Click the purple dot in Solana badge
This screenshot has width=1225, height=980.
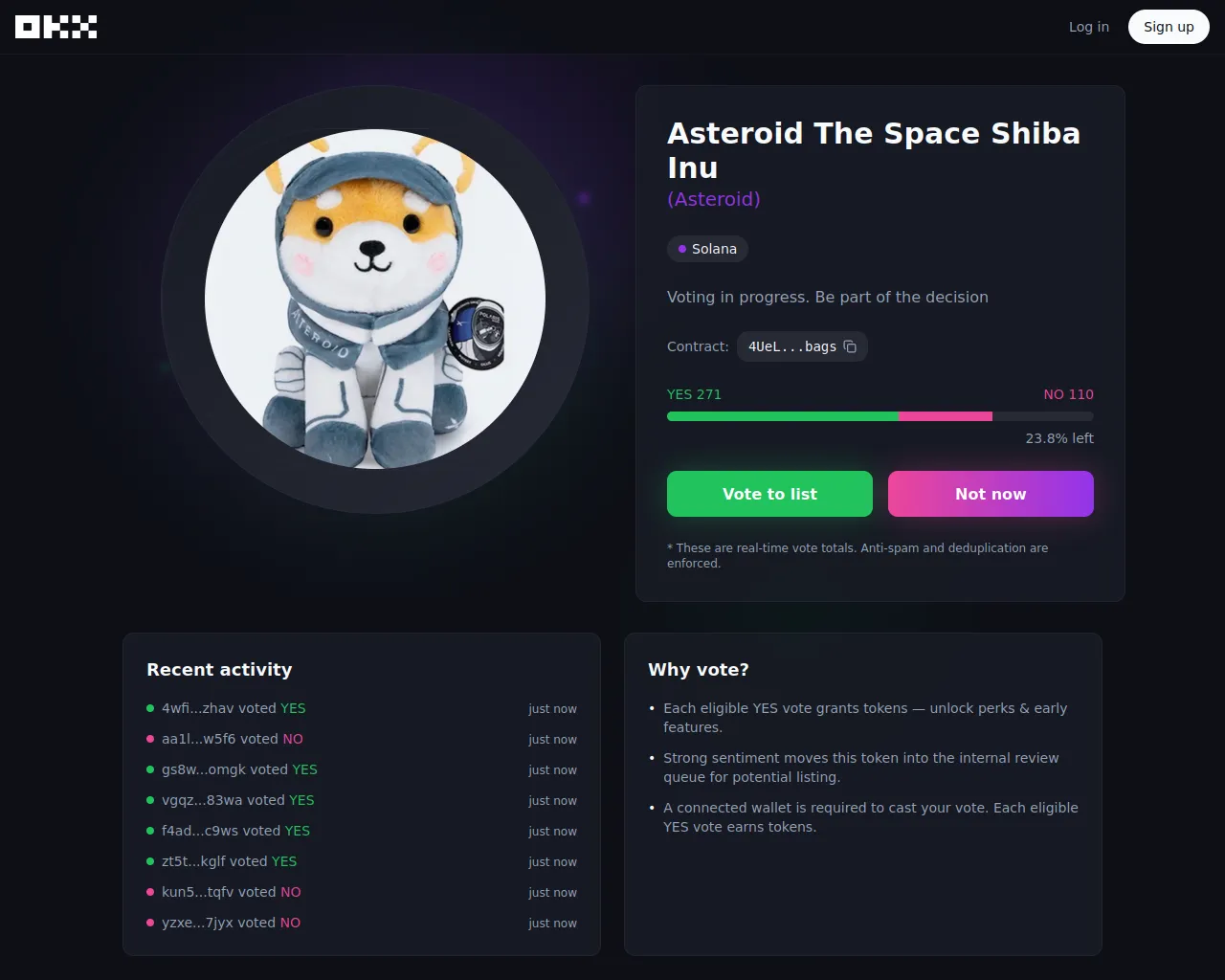[682, 249]
